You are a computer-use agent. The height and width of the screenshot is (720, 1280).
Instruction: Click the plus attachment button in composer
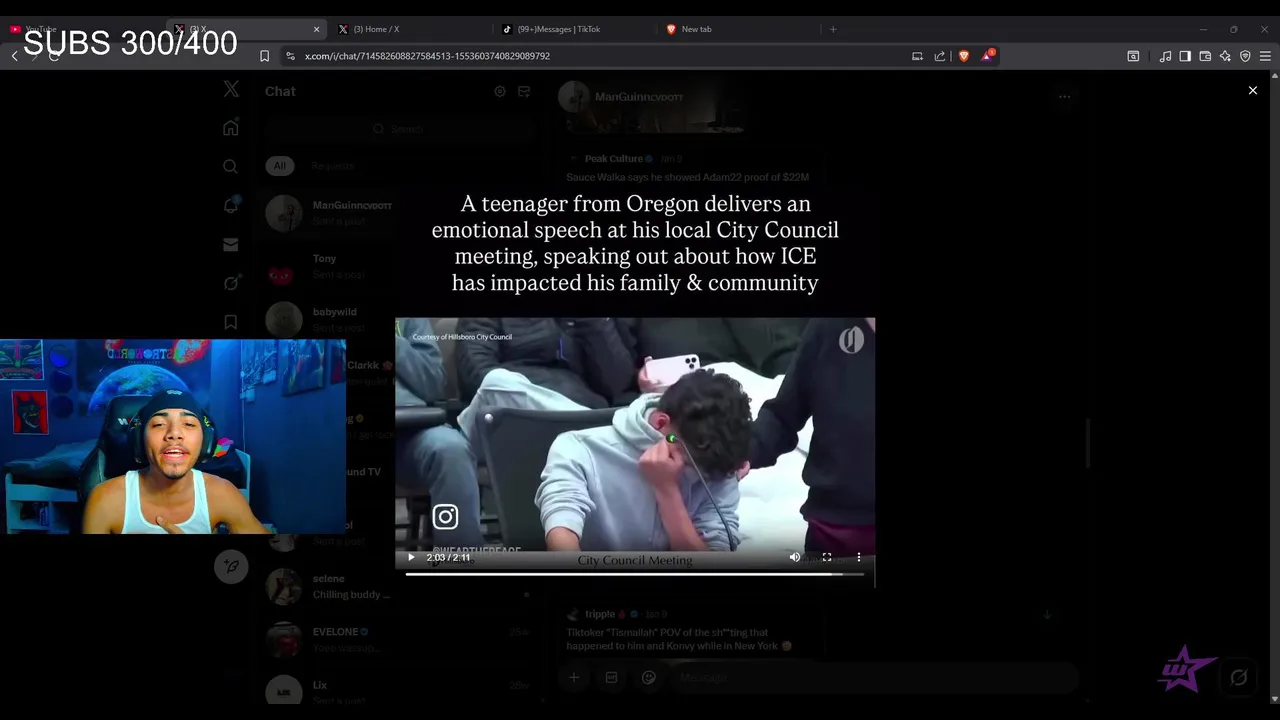point(574,677)
